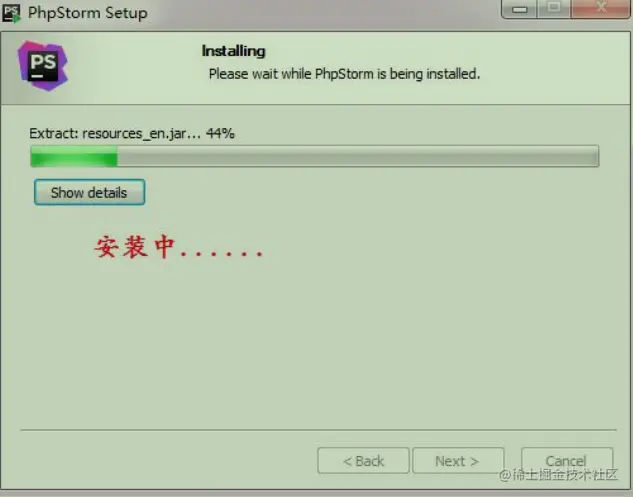Click the Installing heading
This screenshot has height=497, width=633.
click(233, 51)
